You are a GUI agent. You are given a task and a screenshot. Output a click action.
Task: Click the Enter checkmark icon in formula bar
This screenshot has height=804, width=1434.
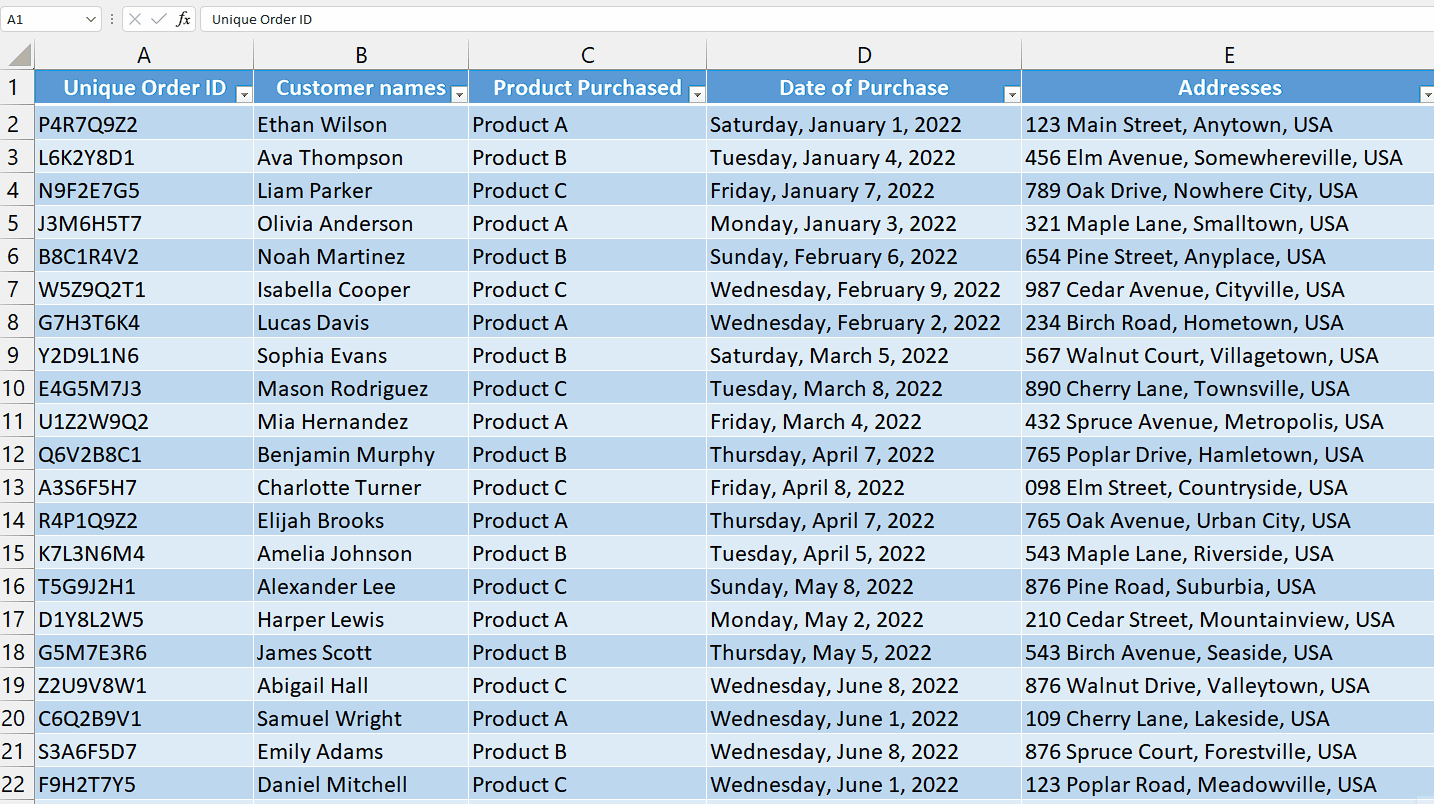click(x=157, y=18)
